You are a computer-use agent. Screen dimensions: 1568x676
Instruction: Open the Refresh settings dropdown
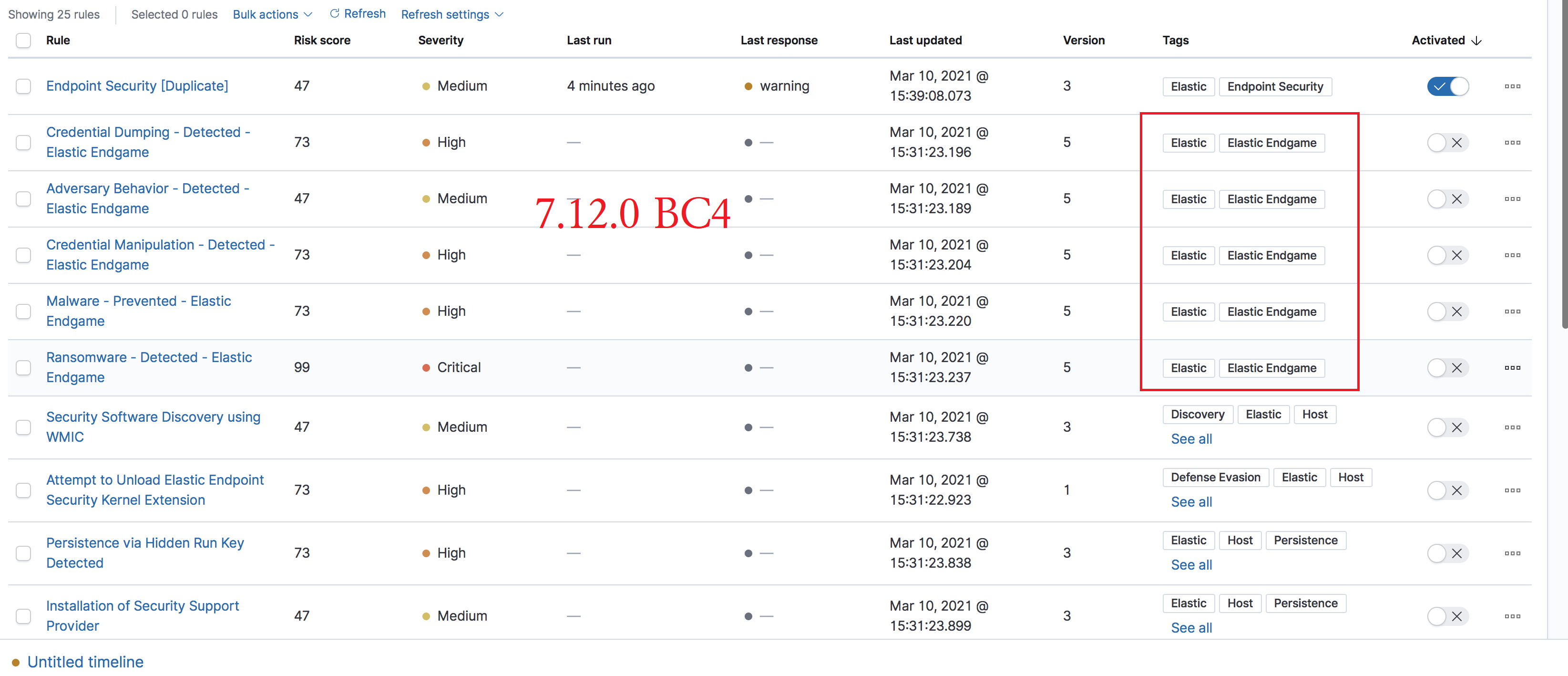pyautogui.click(x=451, y=14)
